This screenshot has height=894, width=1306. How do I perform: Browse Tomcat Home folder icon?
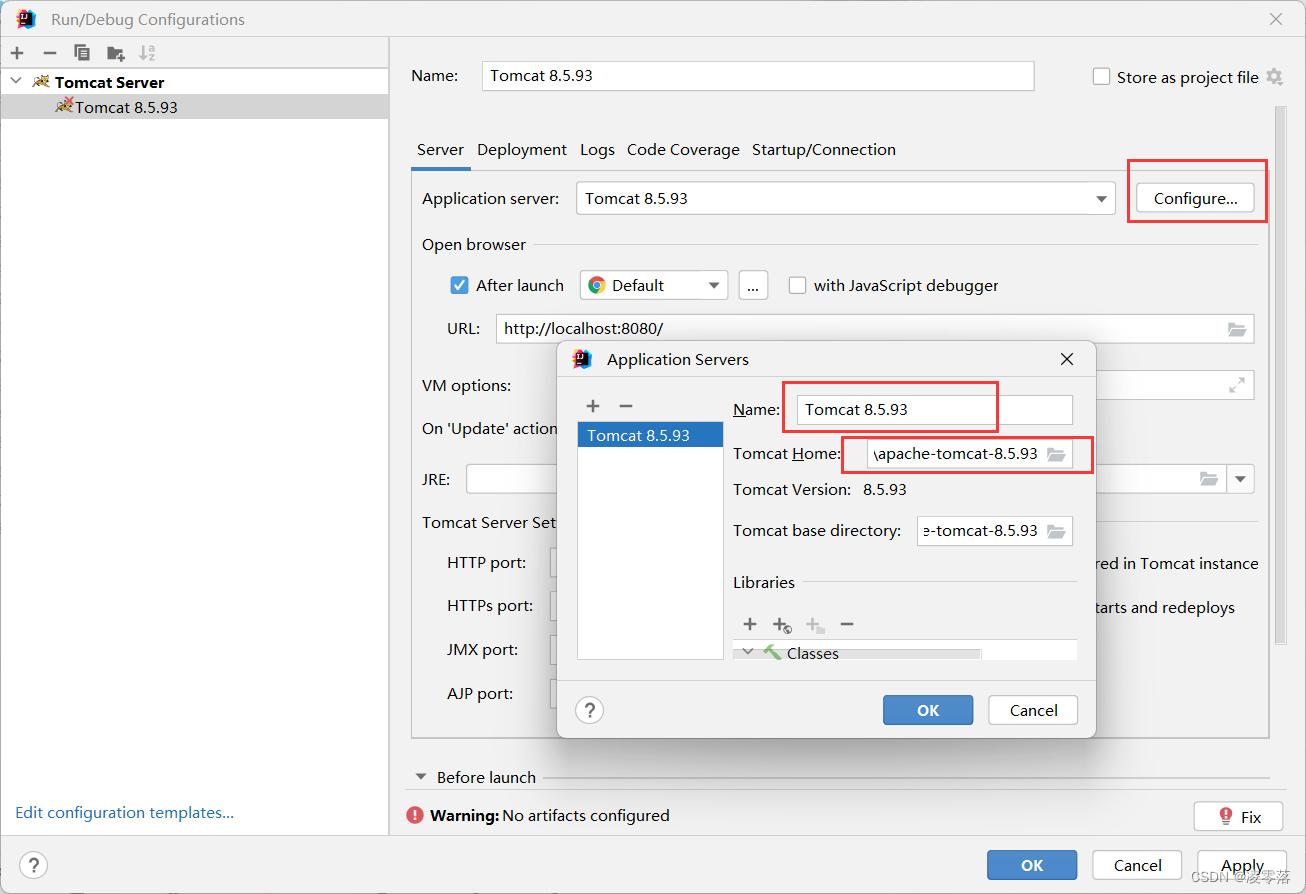click(1056, 454)
